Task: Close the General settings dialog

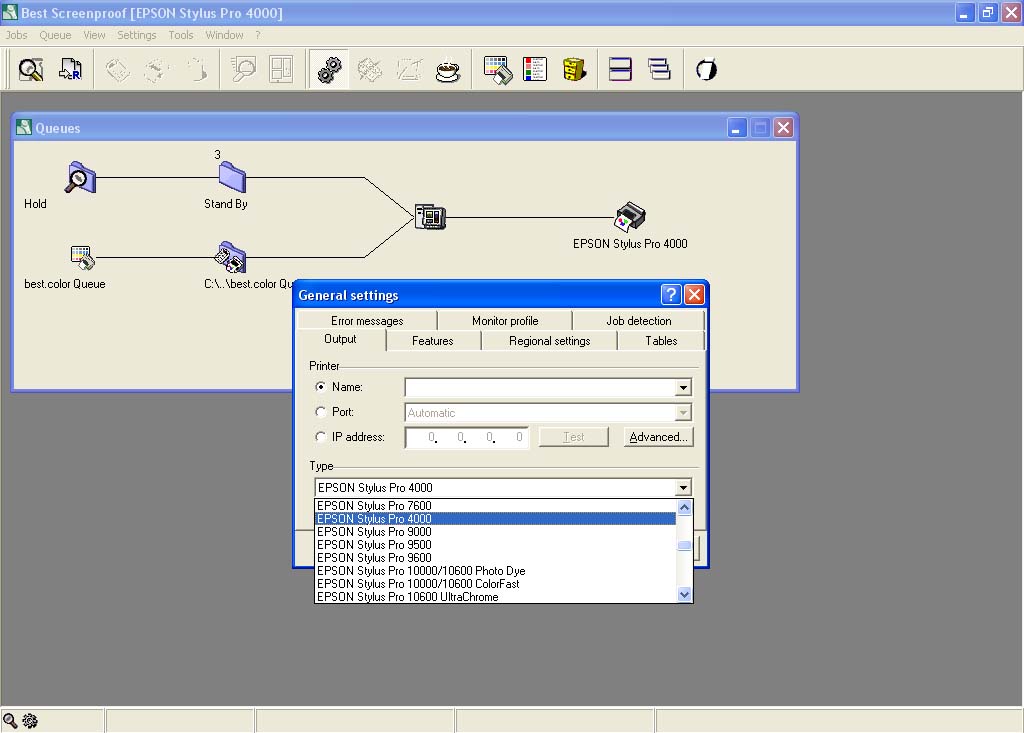Action: pyautogui.click(x=694, y=295)
